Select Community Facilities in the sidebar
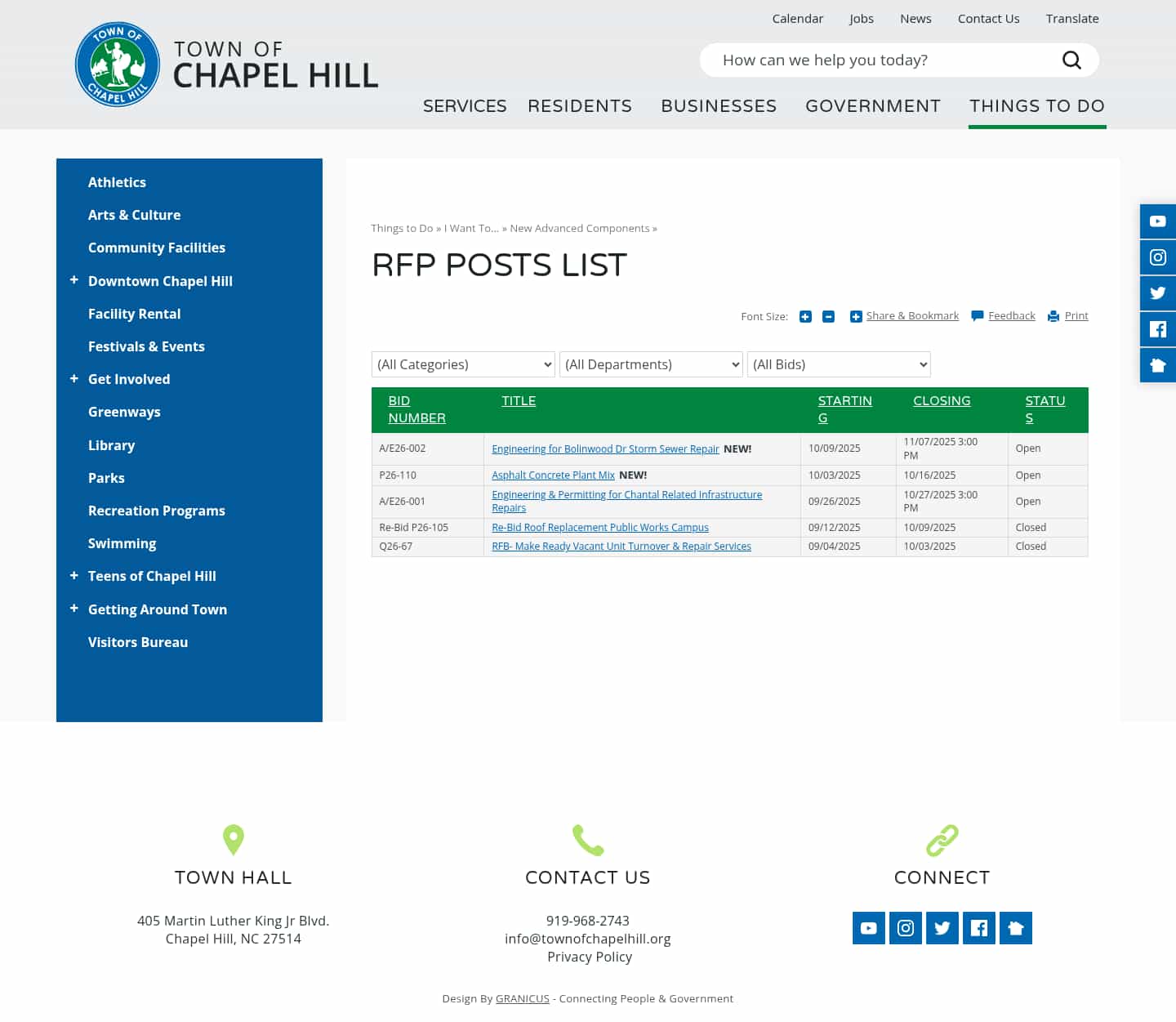Screen dimensions: 1176x1022 157,248
